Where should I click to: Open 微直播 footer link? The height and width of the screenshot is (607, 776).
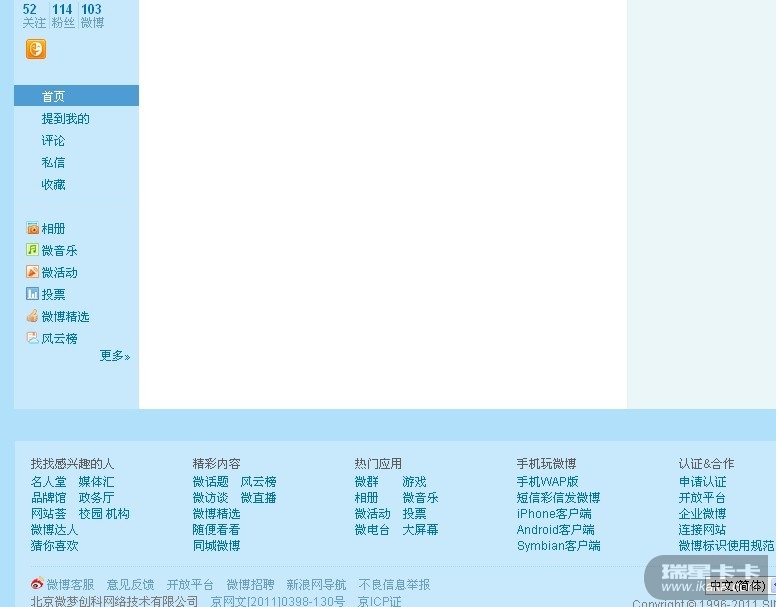[x=258, y=497]
